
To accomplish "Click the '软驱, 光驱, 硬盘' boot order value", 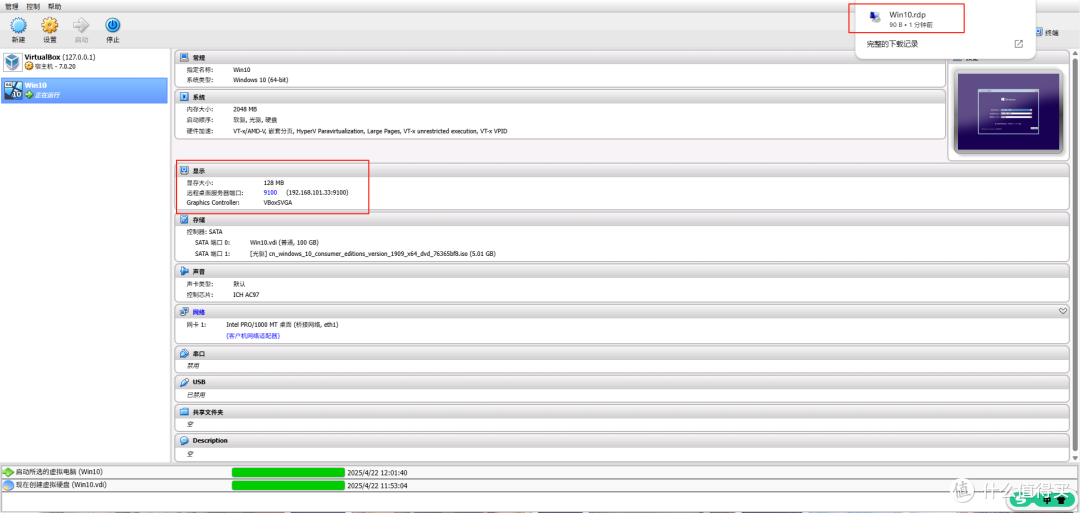I will [x=255, y=120].
